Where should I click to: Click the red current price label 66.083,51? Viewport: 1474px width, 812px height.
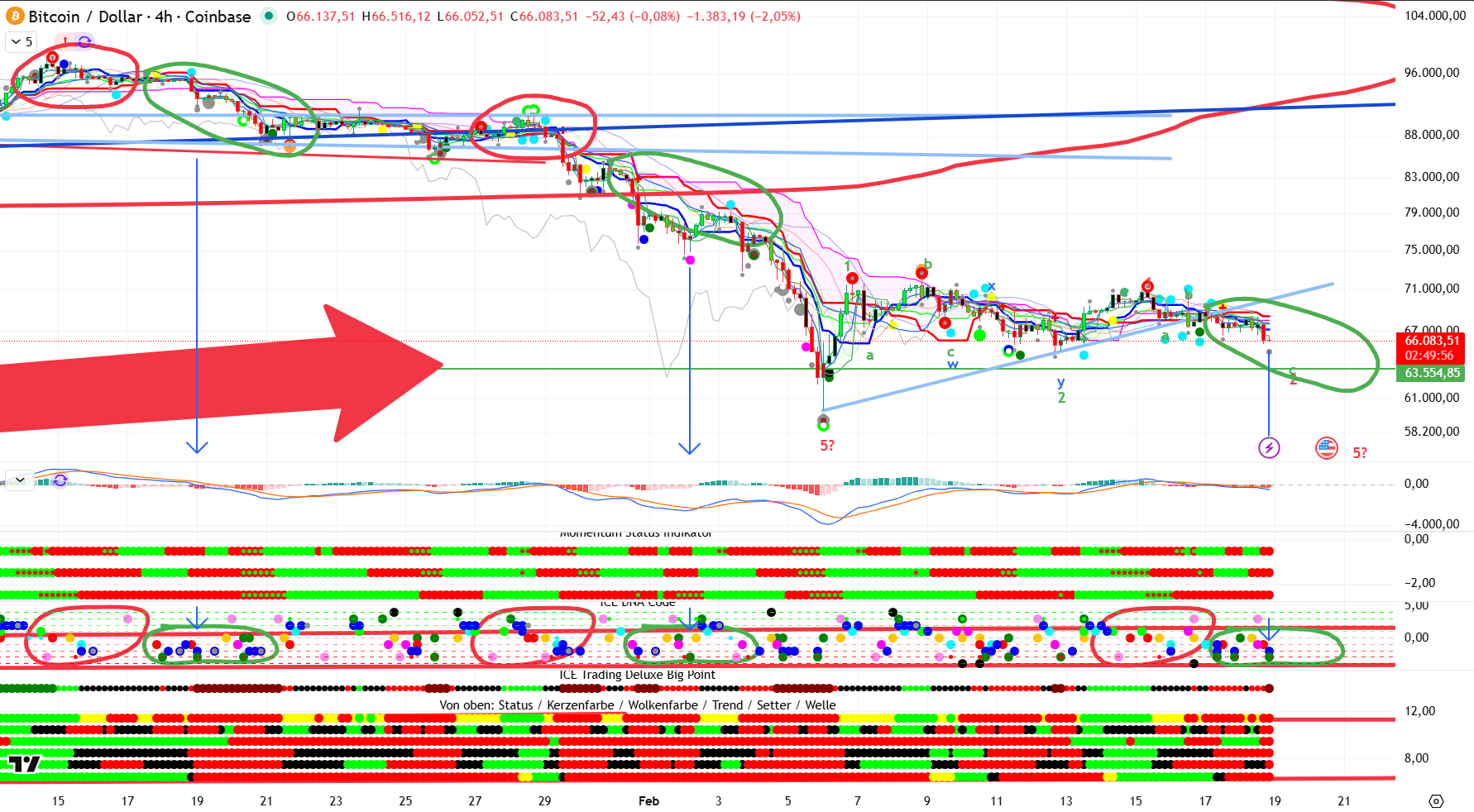click(x=1431, y=341)
